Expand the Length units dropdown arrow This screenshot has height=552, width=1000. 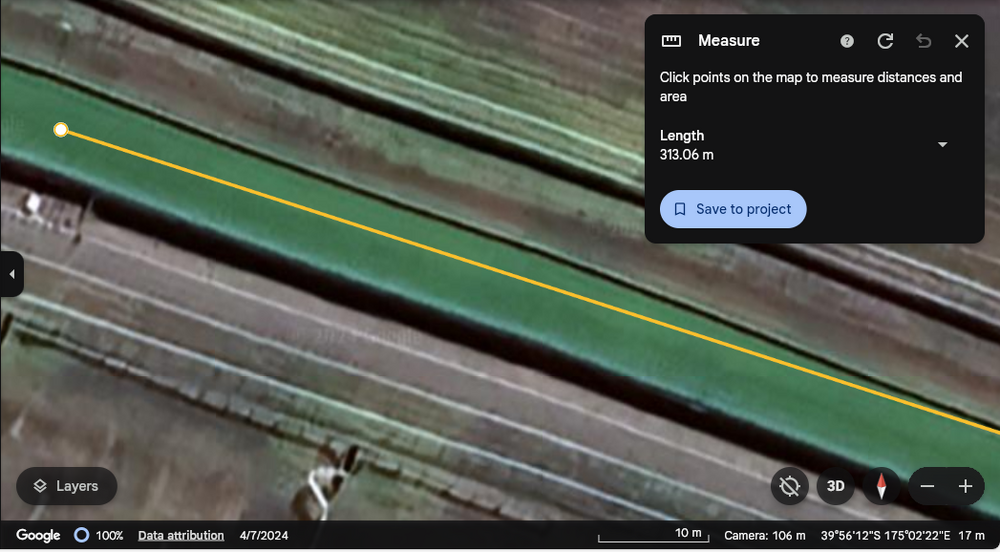point(942,145)
